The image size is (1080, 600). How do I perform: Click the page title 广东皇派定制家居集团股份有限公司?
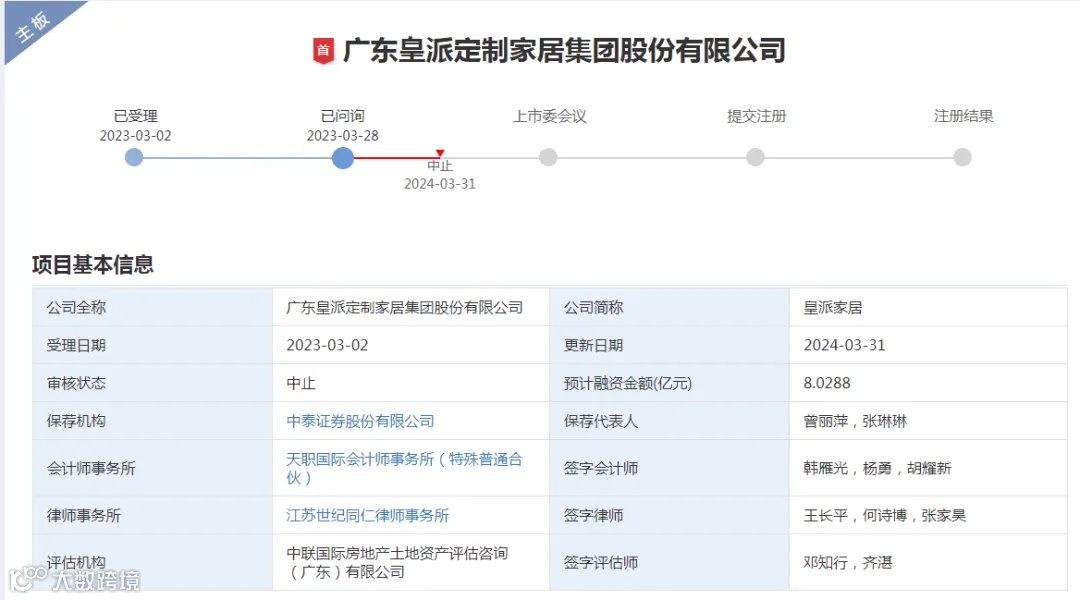click(x=564, y=51)
